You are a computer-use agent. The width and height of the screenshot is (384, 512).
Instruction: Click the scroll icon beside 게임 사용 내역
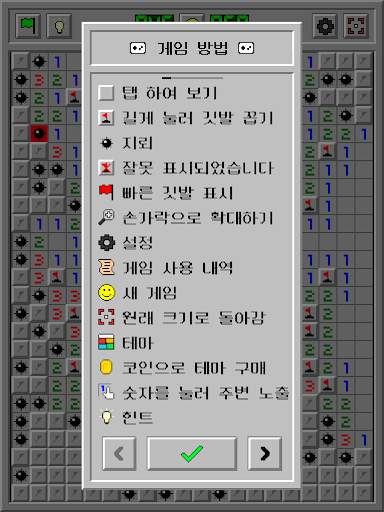(x=106, y=267)
